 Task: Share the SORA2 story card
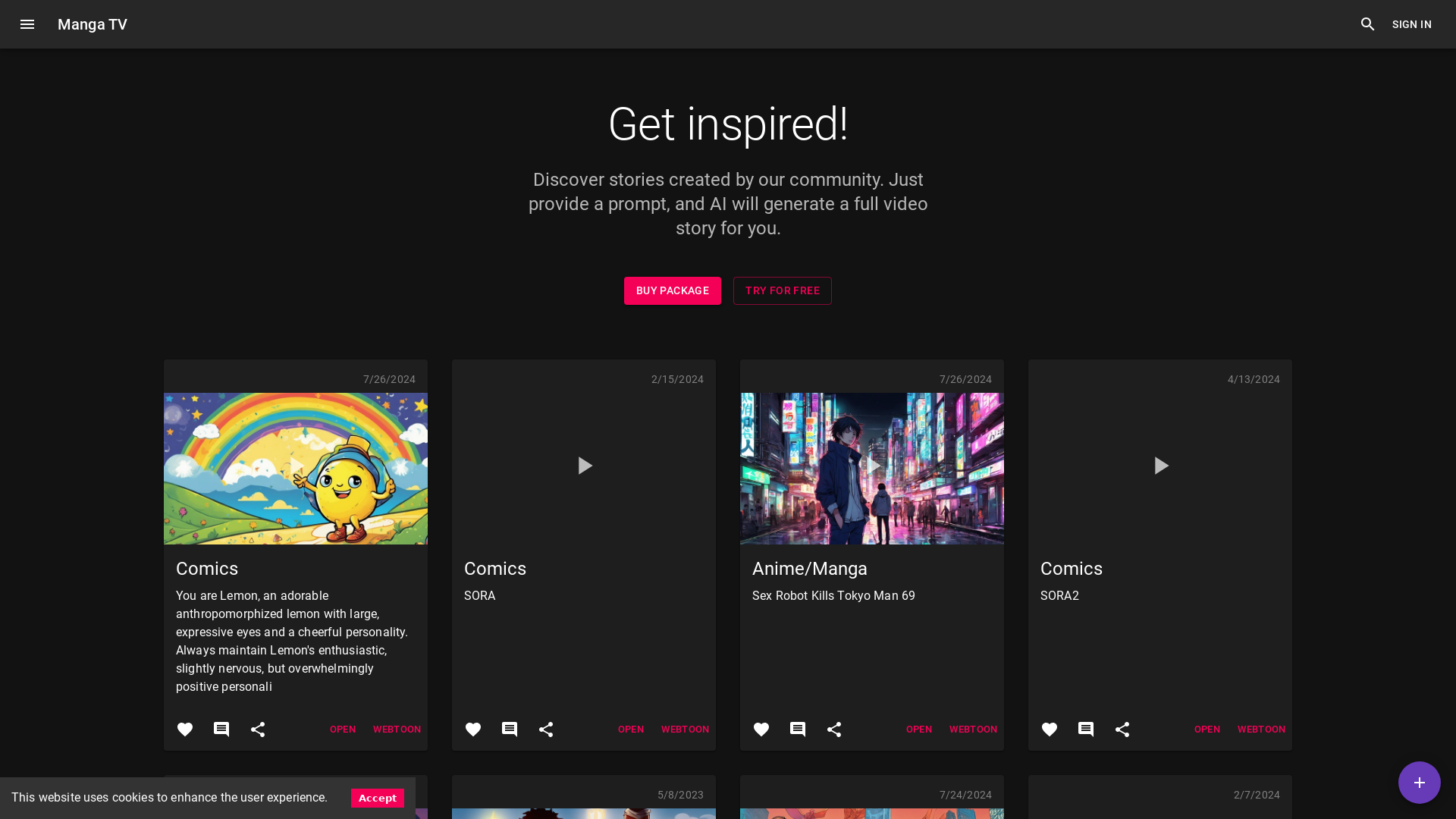[x=1122, y=730]
